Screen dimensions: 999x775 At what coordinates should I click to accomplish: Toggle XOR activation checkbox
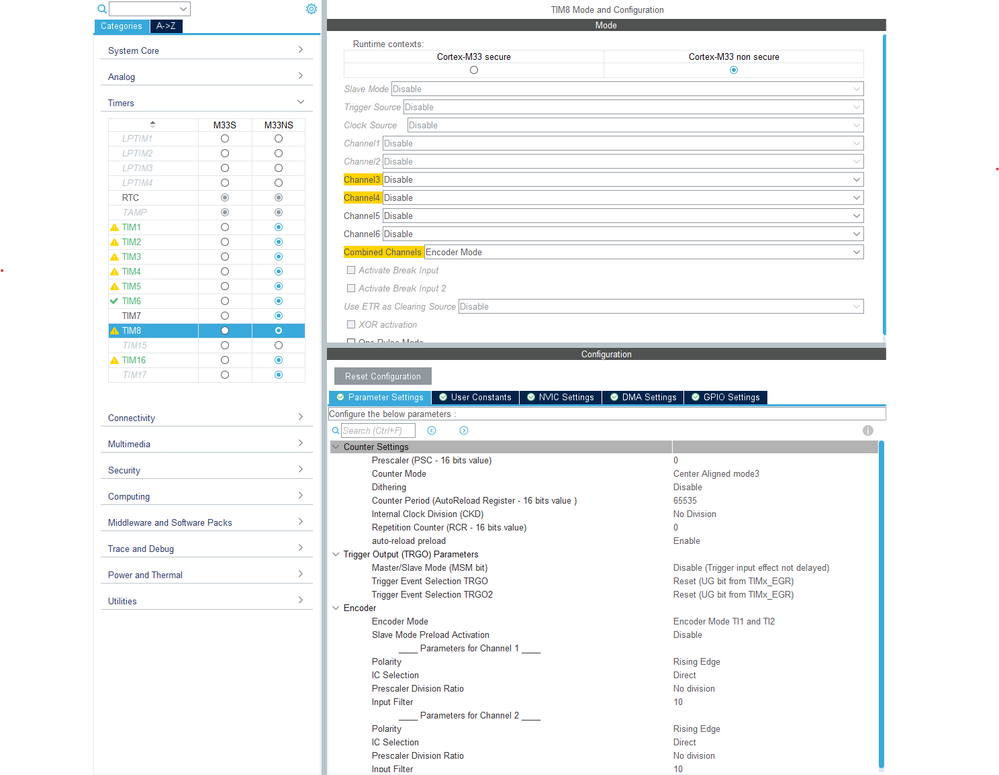(351, 324)
